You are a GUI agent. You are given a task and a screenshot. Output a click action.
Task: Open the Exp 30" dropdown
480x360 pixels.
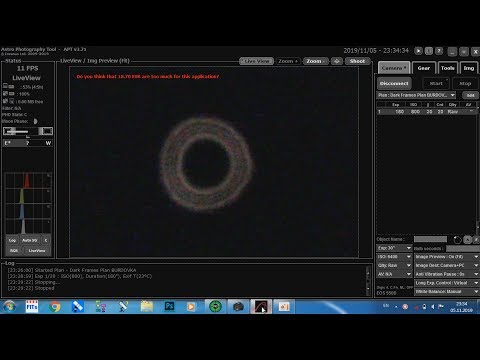(x=394, y=248)
